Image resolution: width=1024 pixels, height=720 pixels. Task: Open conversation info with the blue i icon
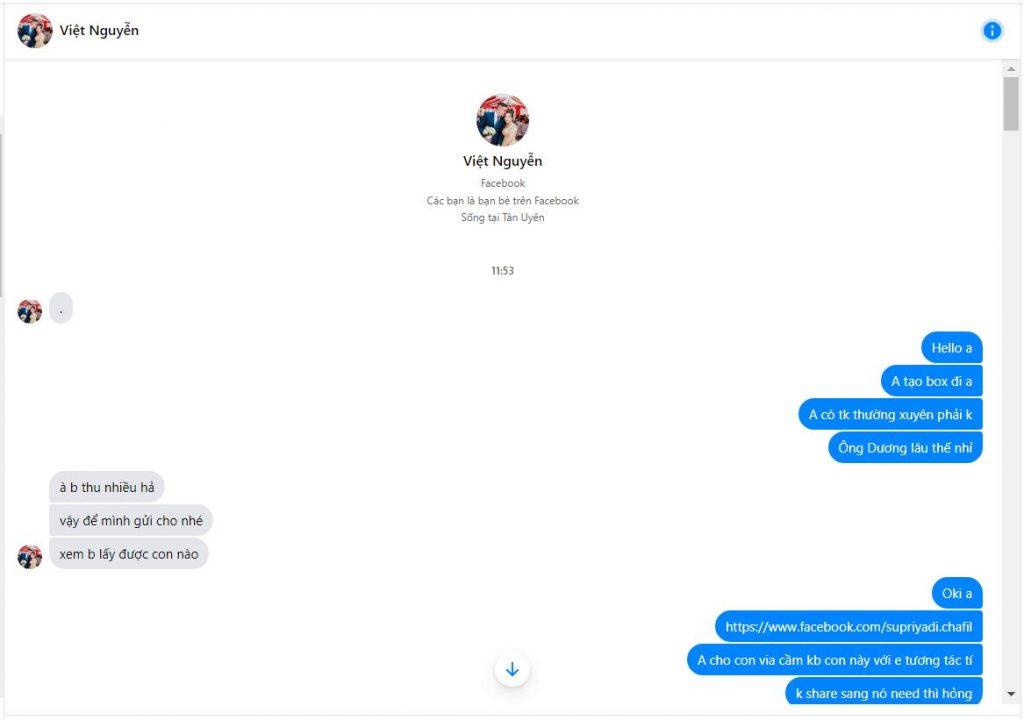click(x=991, y=30)
